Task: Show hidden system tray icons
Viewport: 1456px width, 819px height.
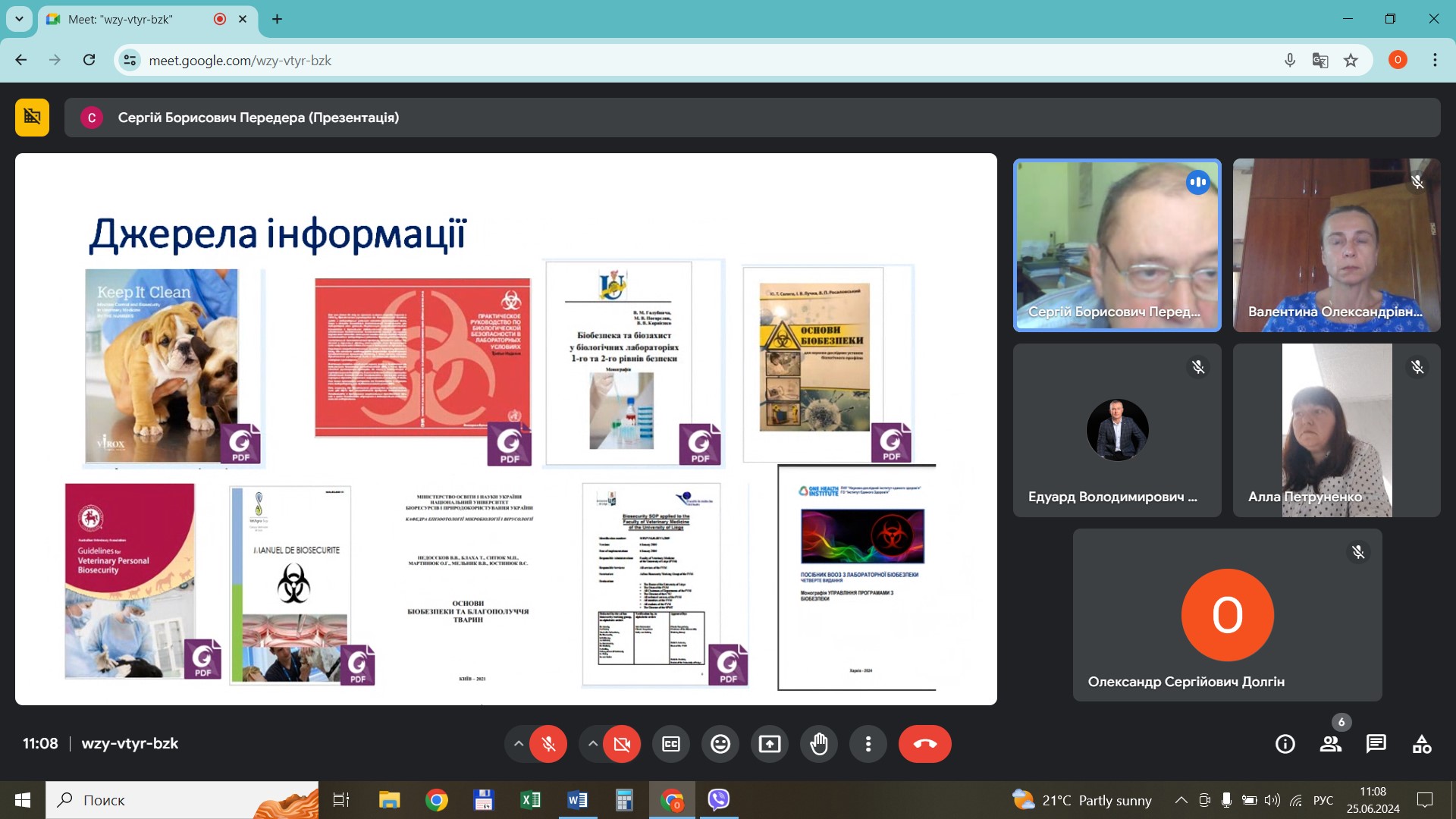Action: 1181,800
